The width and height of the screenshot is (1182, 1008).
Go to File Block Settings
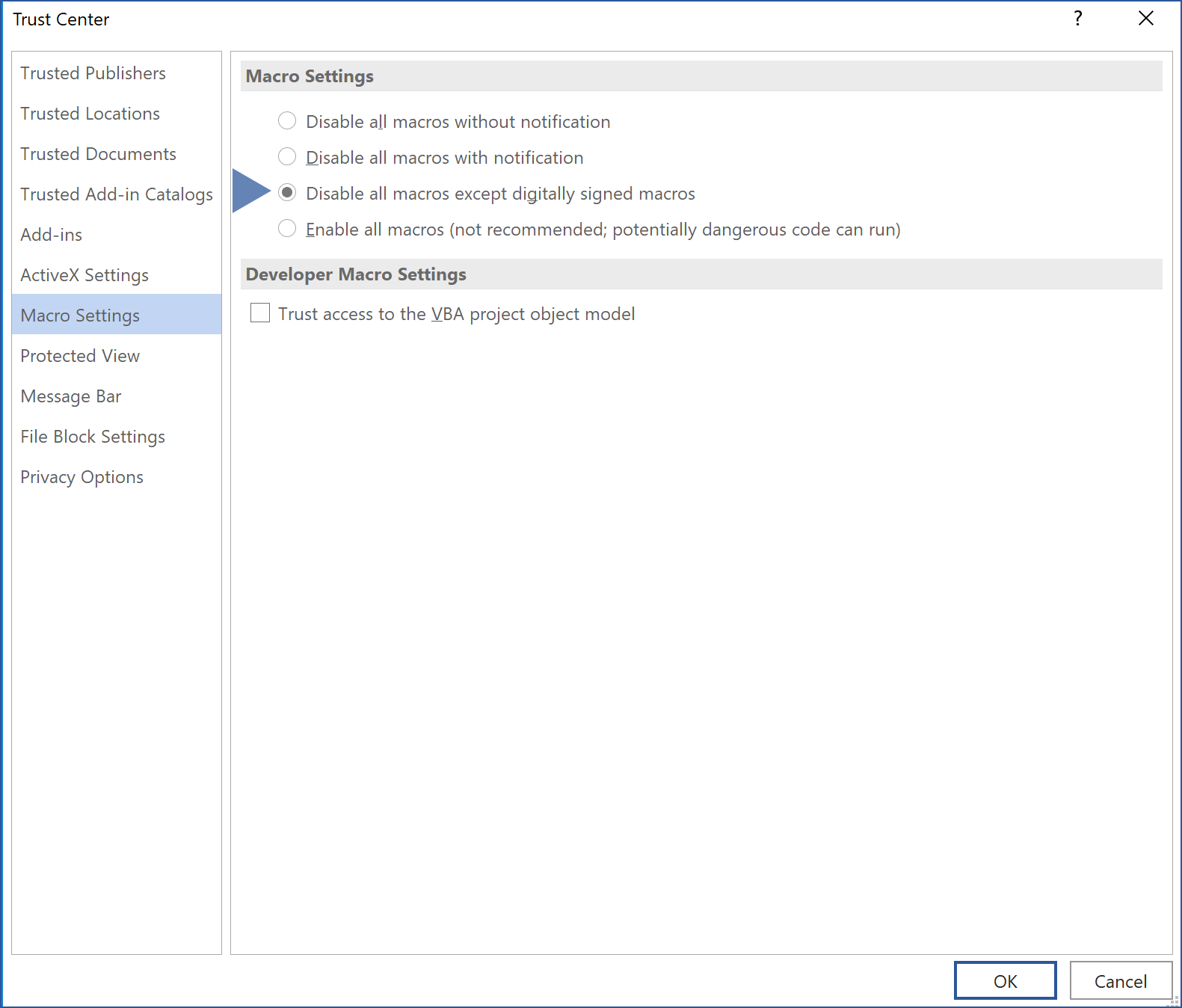coord(93,437)
